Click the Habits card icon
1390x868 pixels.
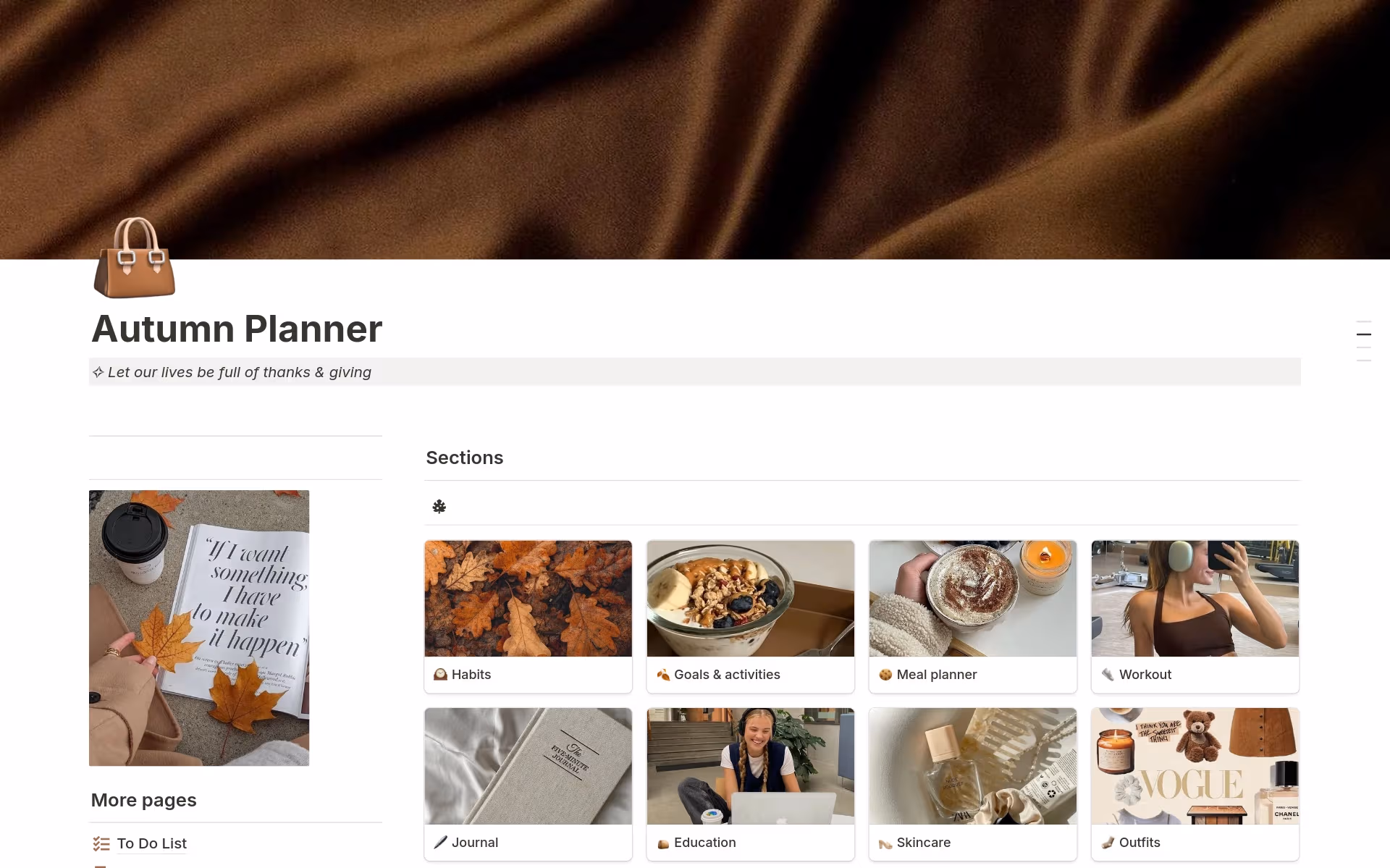coord(440,675)
